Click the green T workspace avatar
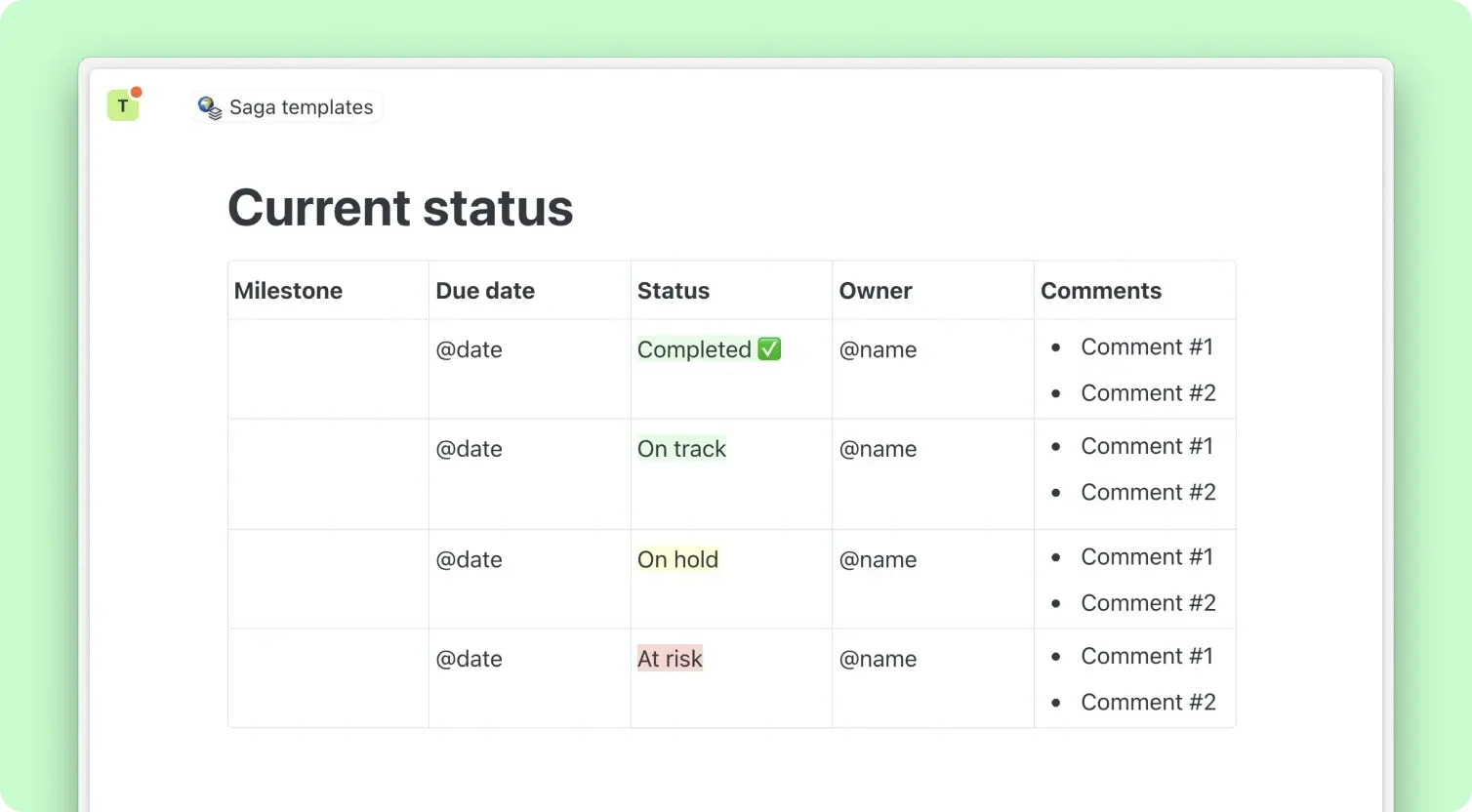Screen dimensions: 1472x812 (x=123, y=105)
